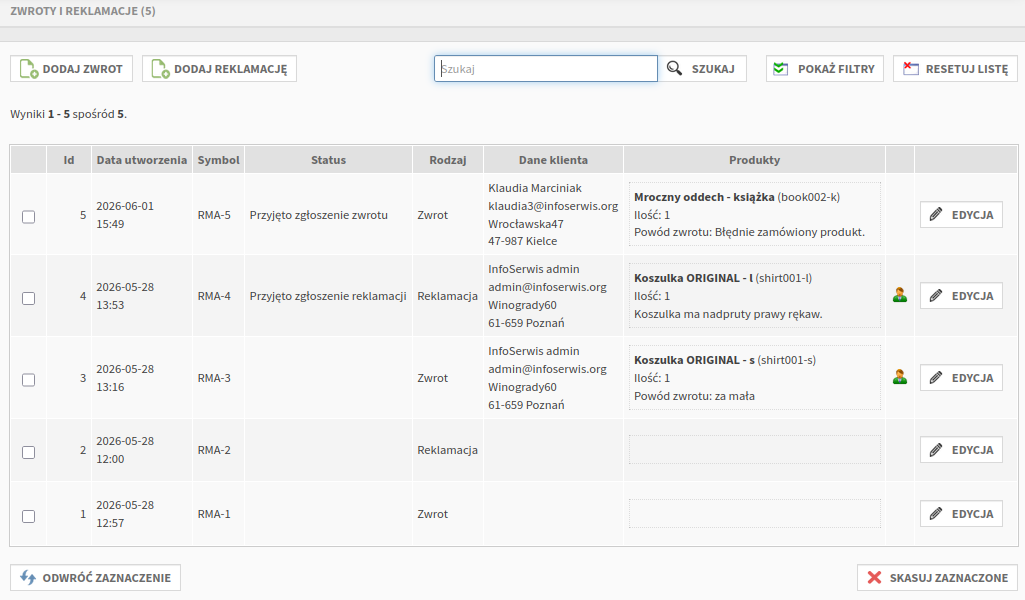
Task: Click text Koszulka ma nadpruty prawy rękaw
Action: pos(728,314)
